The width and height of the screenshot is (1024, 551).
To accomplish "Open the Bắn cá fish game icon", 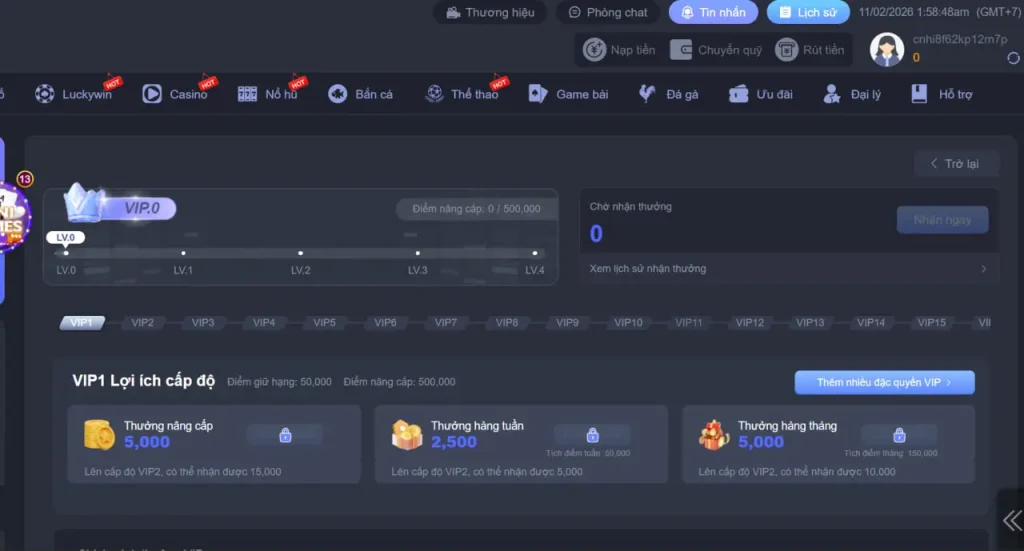I will [338, 94].
